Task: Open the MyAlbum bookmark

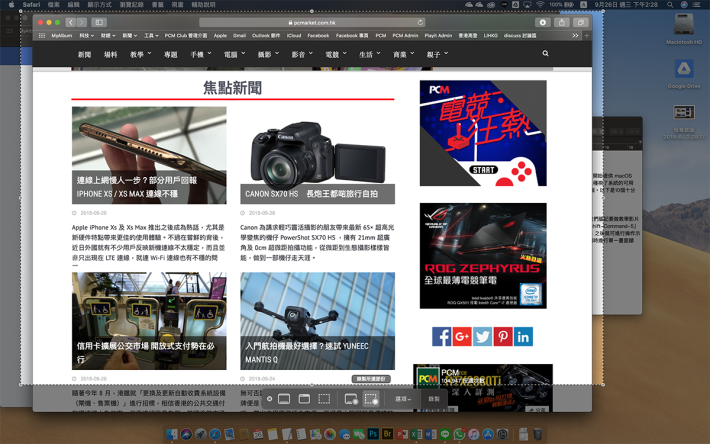Action: click(x=62, y=35)
